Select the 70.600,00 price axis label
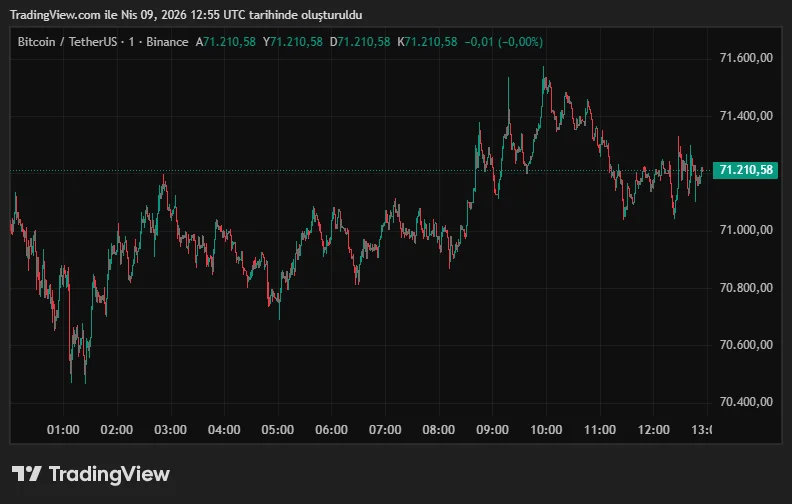792x504 pixels. (x=746, y=345)
